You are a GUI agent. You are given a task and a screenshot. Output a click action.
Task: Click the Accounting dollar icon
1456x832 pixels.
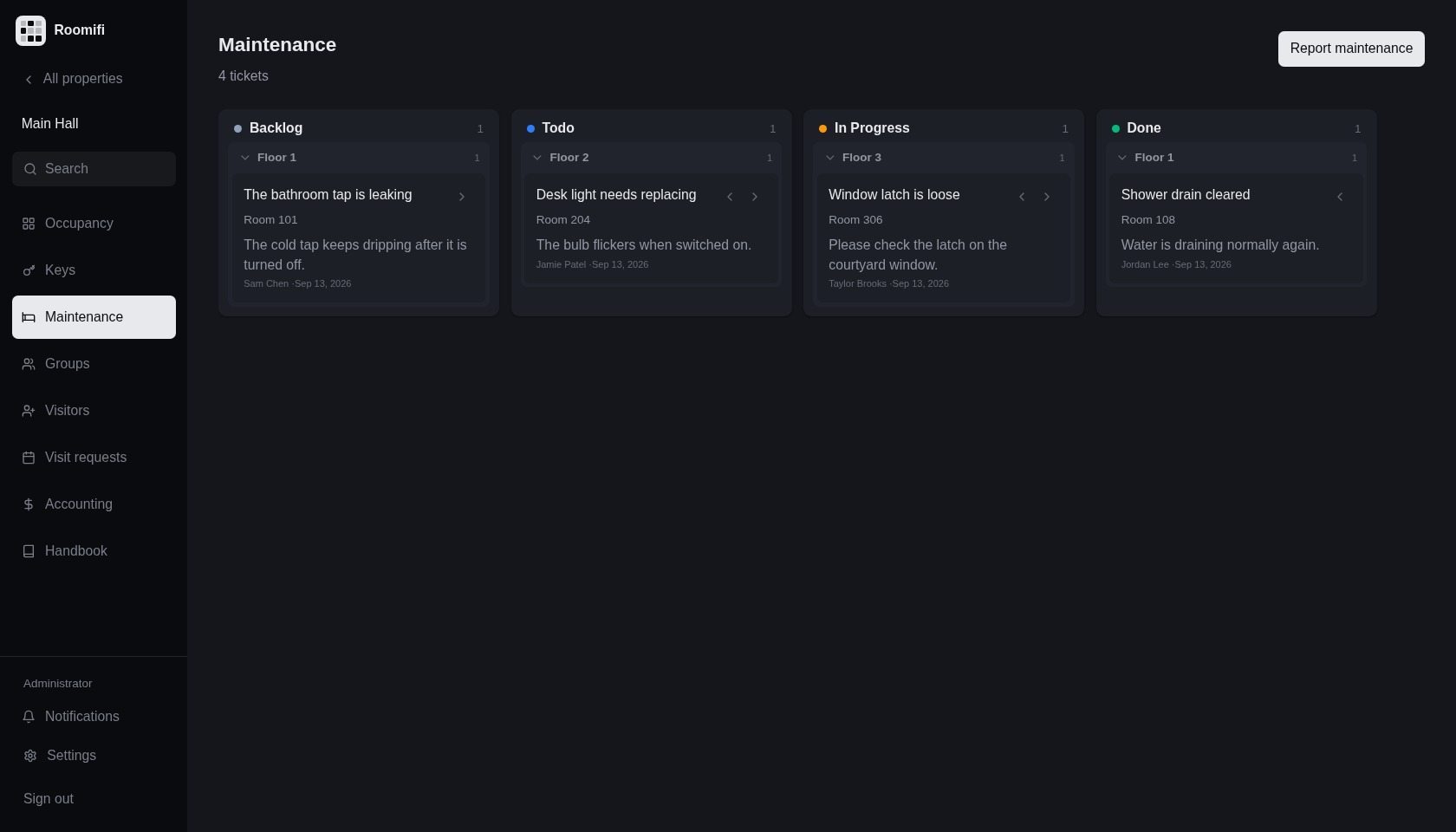pyautogui.click(x=29, y=504)
